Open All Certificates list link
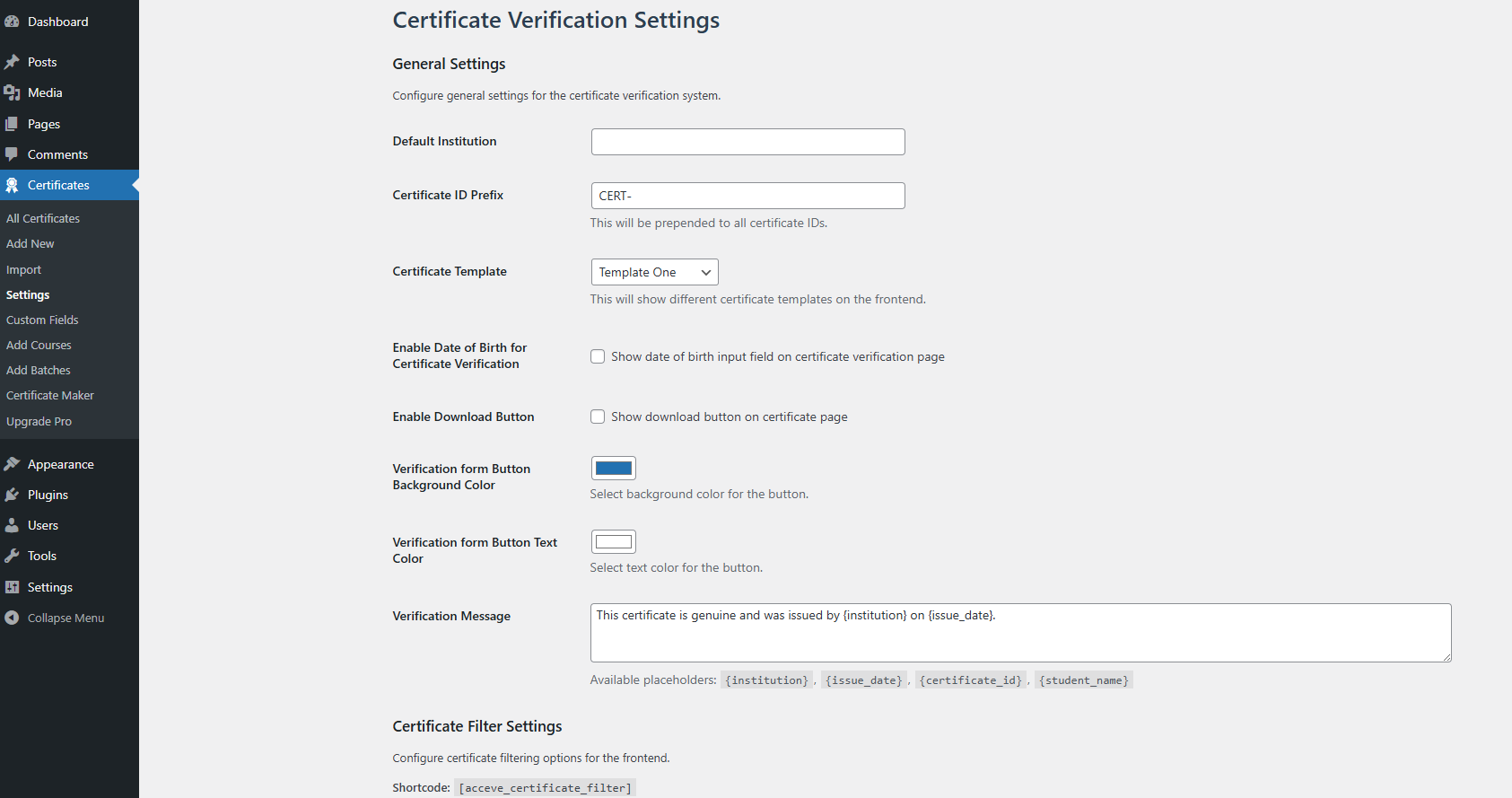The height and width of the screenshot is (798, 1512). coord(43,218)
